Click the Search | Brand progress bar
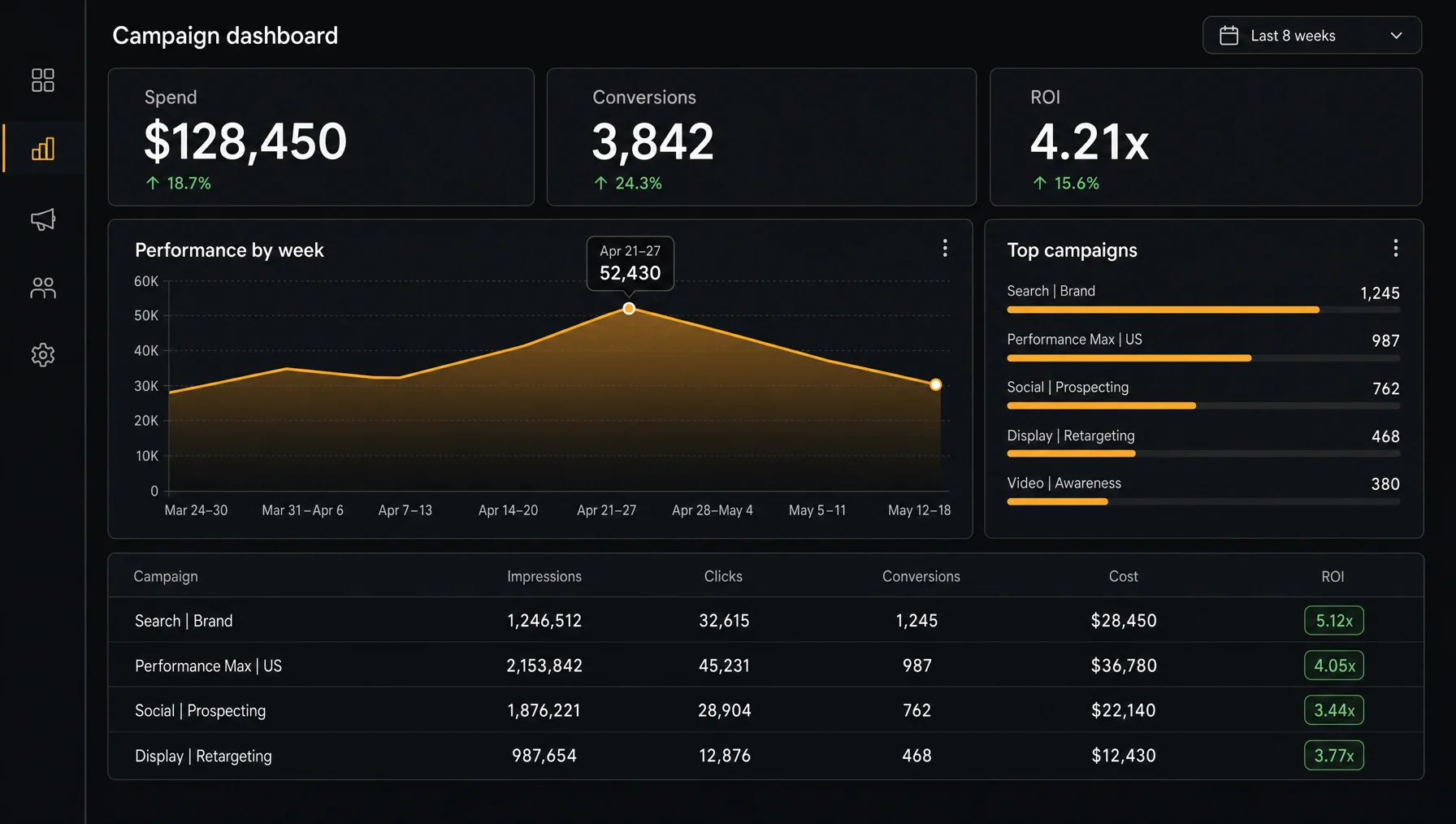This screenshot has width=1456, height=824. pyautogui.click(x=1202, y=310)
